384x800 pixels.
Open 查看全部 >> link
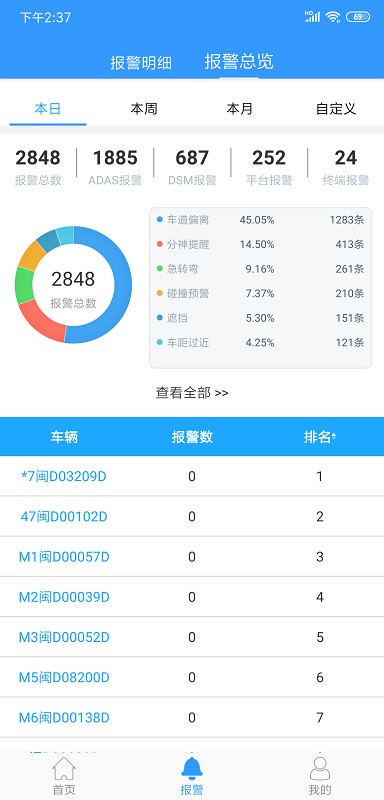pos(192,392)
